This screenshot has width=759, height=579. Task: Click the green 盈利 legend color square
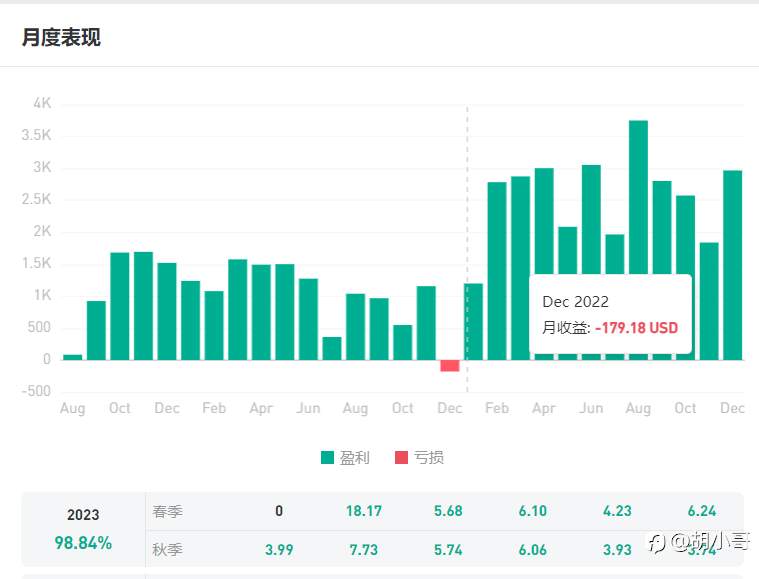tap(327, 457)
